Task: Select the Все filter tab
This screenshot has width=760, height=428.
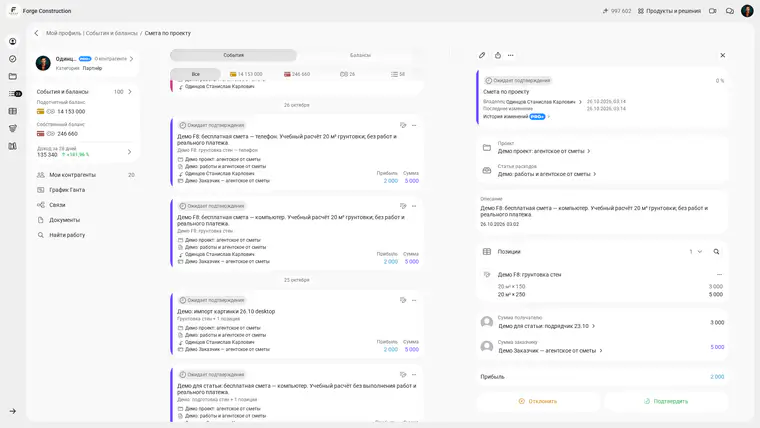Action: click(195, 74)
